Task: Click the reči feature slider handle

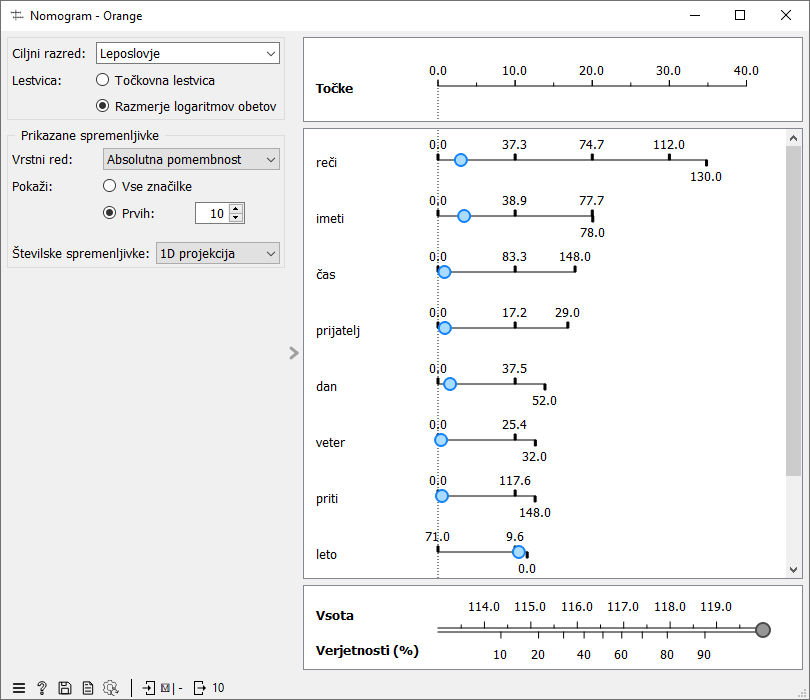Action: click(x=460, y=160)
